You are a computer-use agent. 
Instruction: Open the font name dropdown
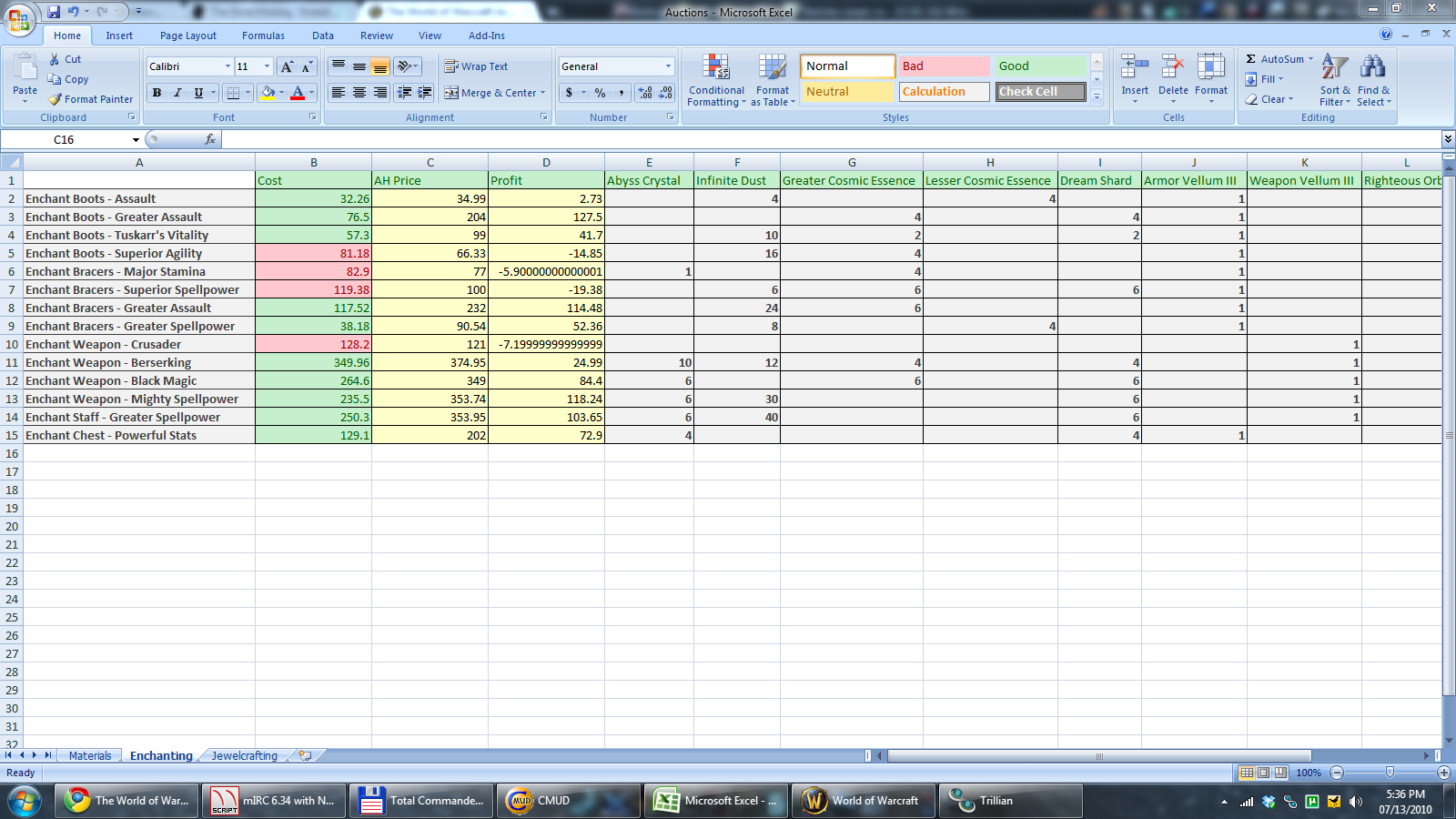pyautogui.click(x=227, y=66)
